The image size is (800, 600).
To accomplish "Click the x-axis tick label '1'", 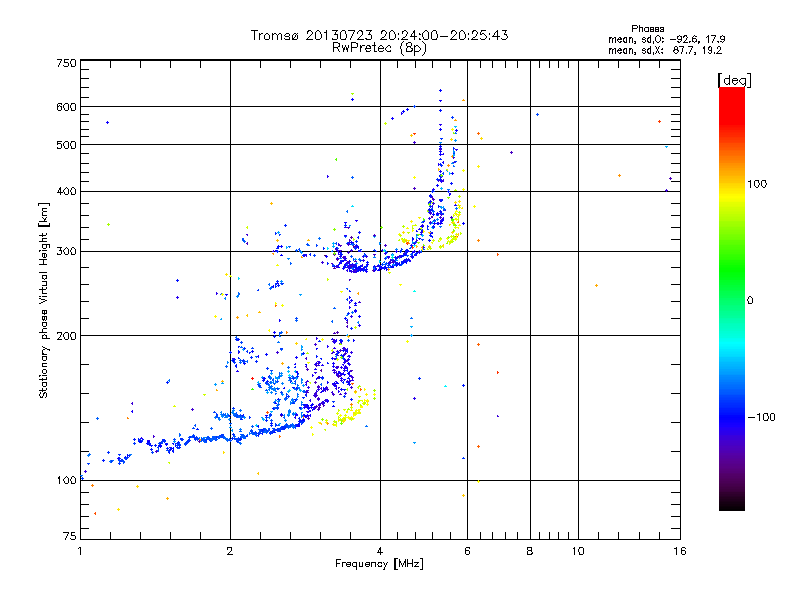I will [x=80, y=551].
